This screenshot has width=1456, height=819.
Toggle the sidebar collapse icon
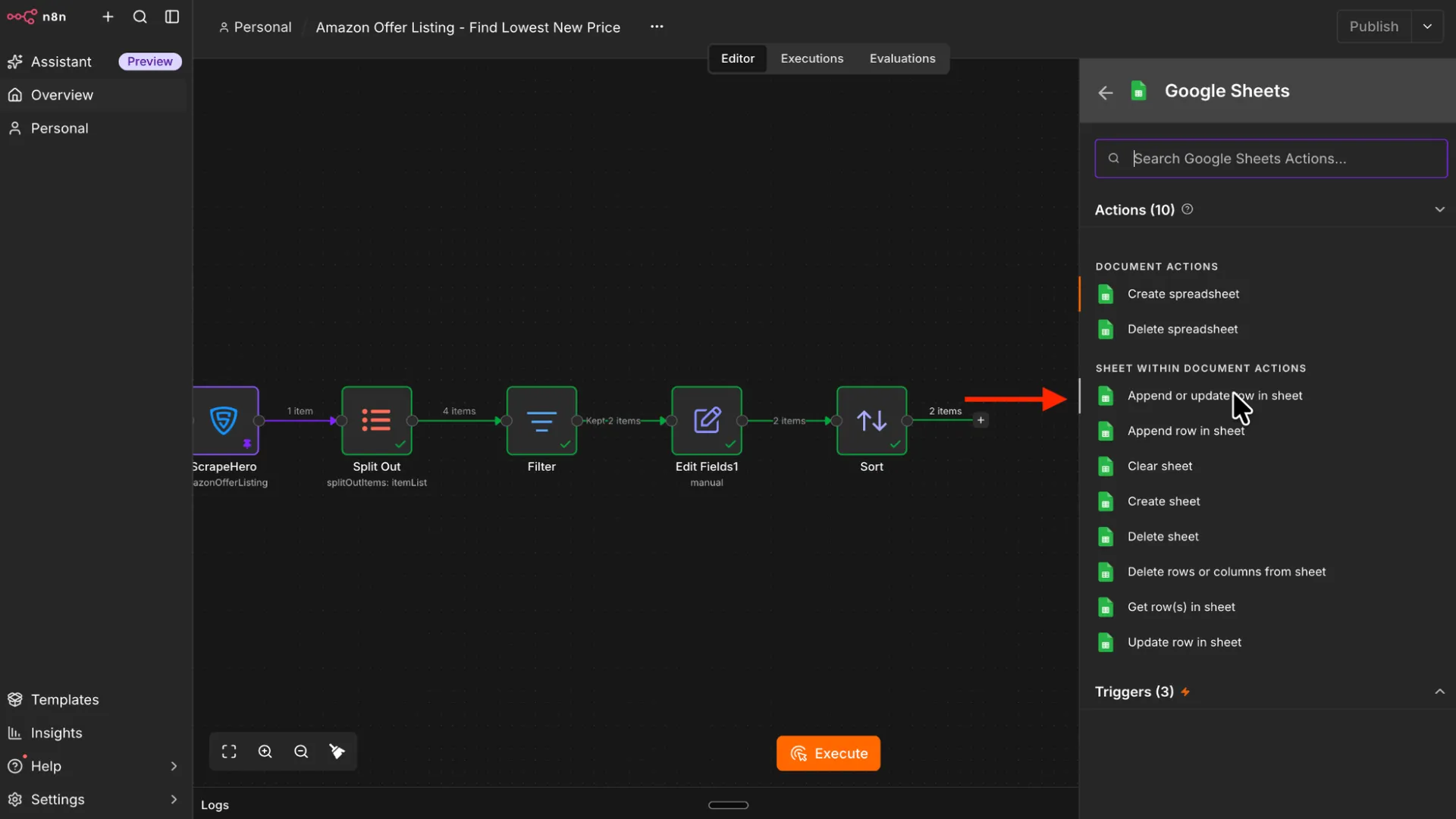coord(172,17)
